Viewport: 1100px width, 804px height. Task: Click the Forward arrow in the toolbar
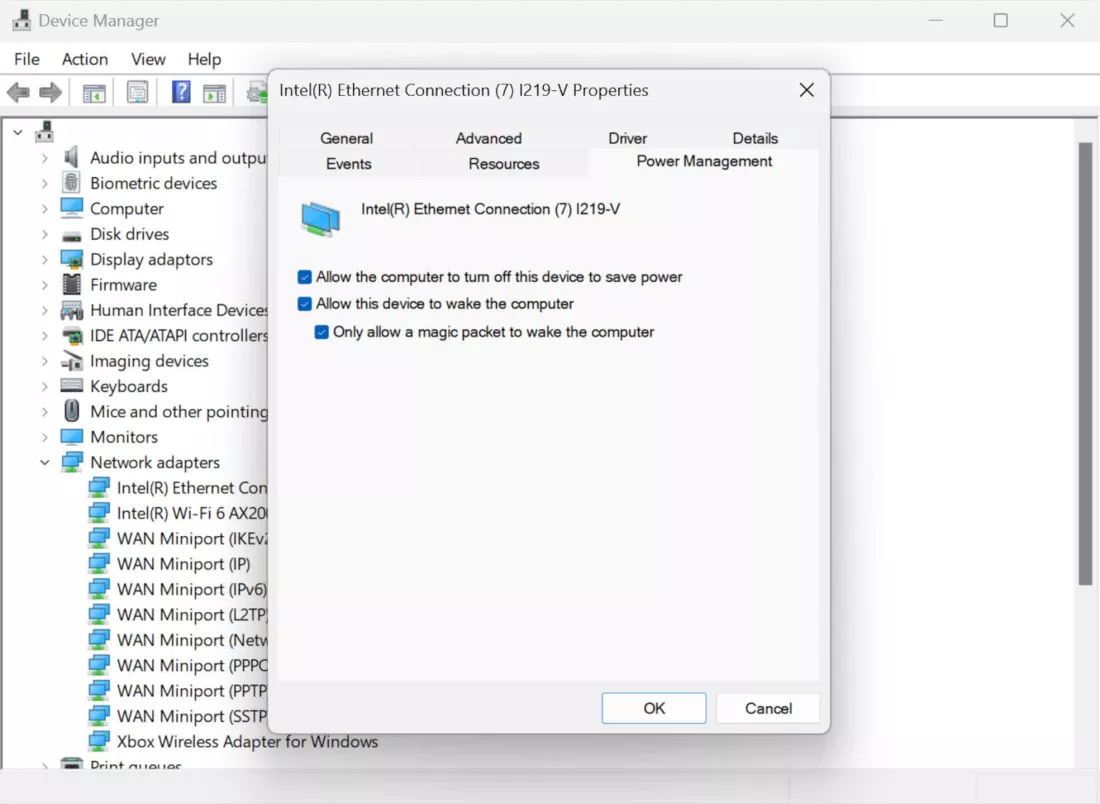(x=50, y=93)
